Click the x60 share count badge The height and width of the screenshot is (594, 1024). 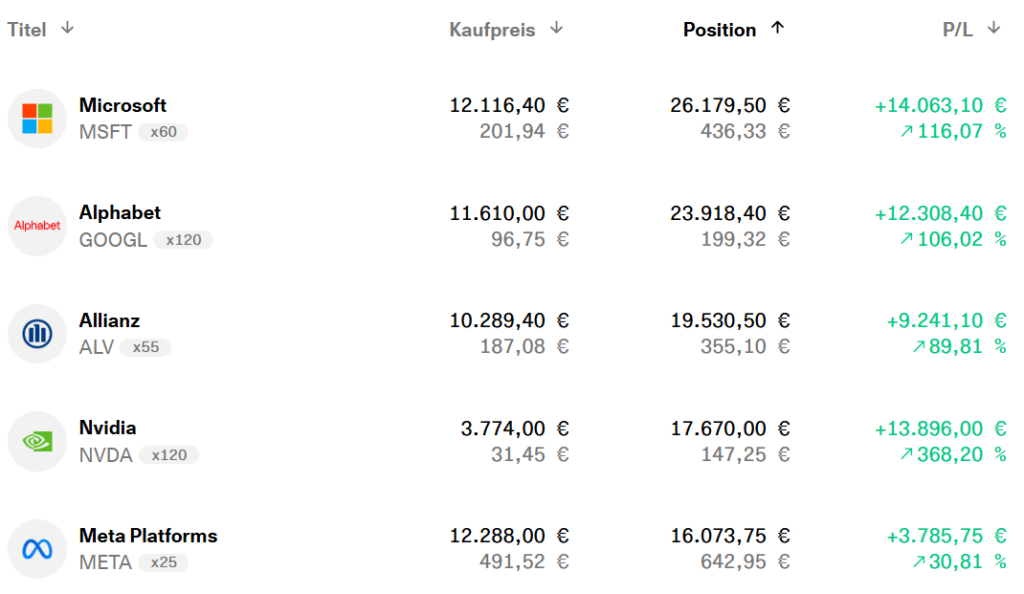pyautogui.click(x=162, y=132)
